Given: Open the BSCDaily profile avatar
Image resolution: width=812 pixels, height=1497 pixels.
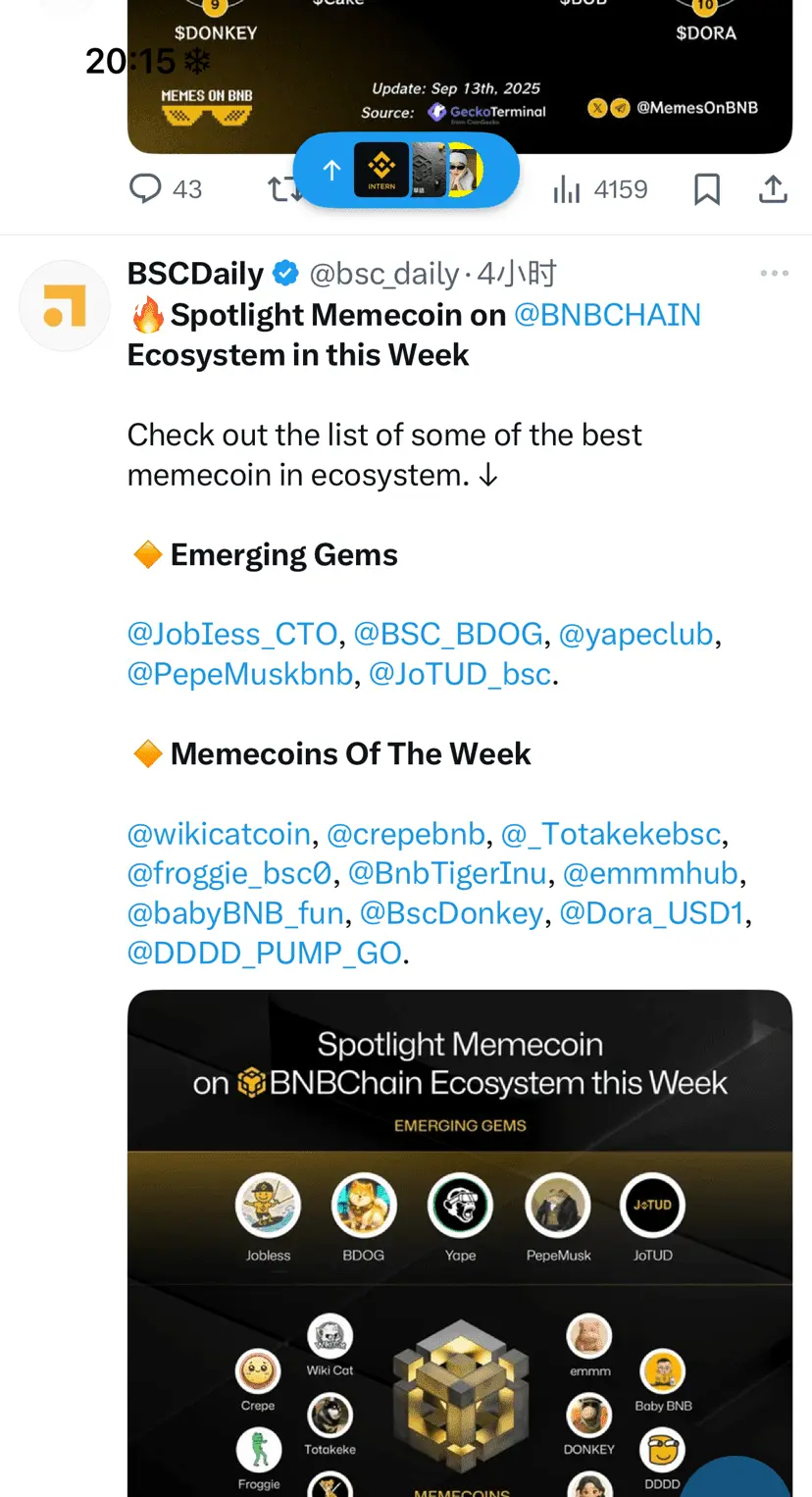Looking at the screenshot, I should point(65,305).
